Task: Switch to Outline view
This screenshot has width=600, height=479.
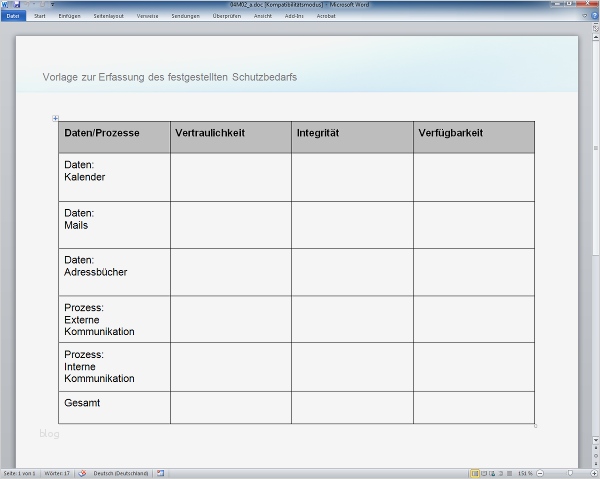Action: [x=501, y=474]
